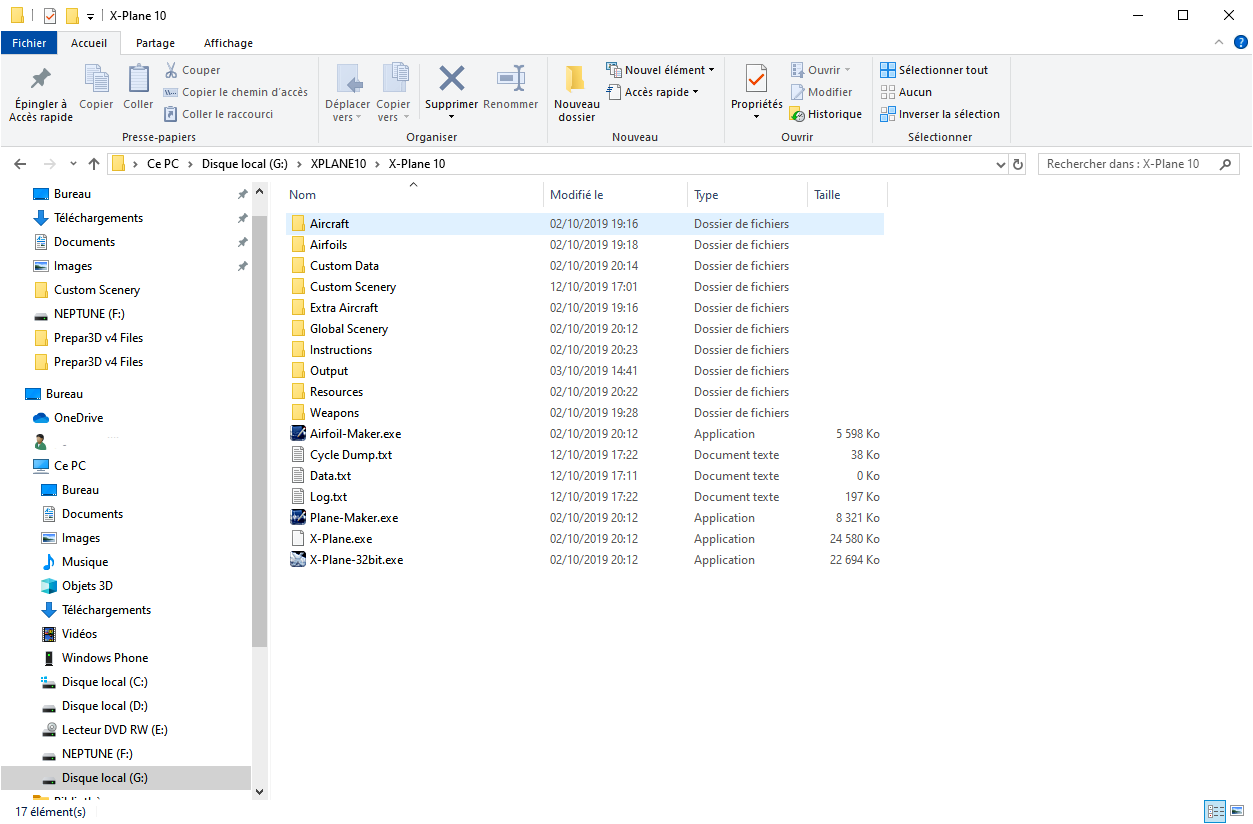Sort by the Type column header

click(x=747, y=195)
